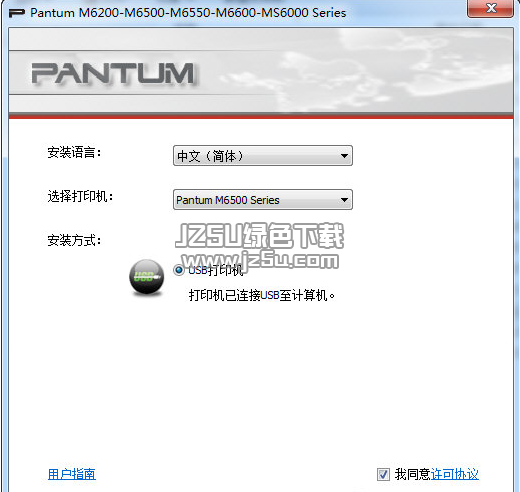This screenshot has width=520, height=492.
Task: Click the round USB connection icon
Action: click(x=147, y=277)
